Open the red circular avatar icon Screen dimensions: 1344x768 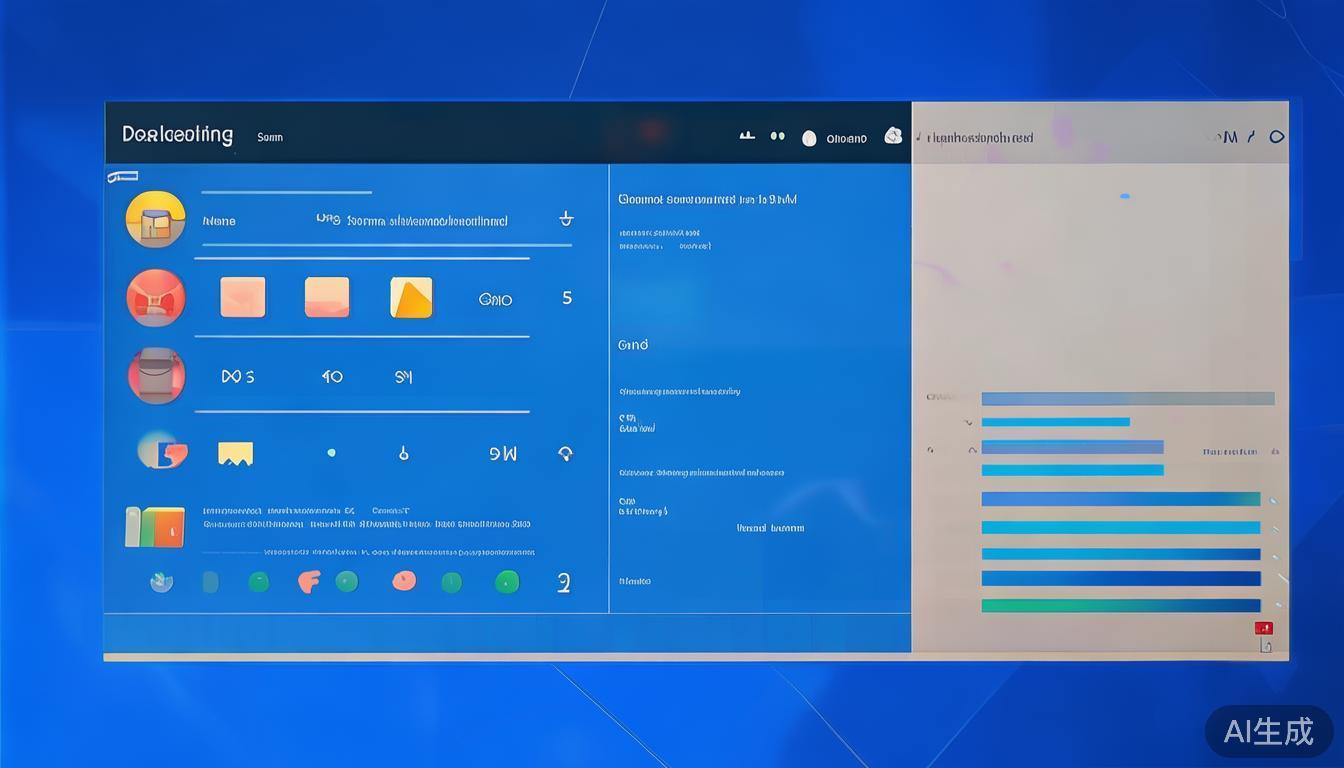click(x=156, y=298)
